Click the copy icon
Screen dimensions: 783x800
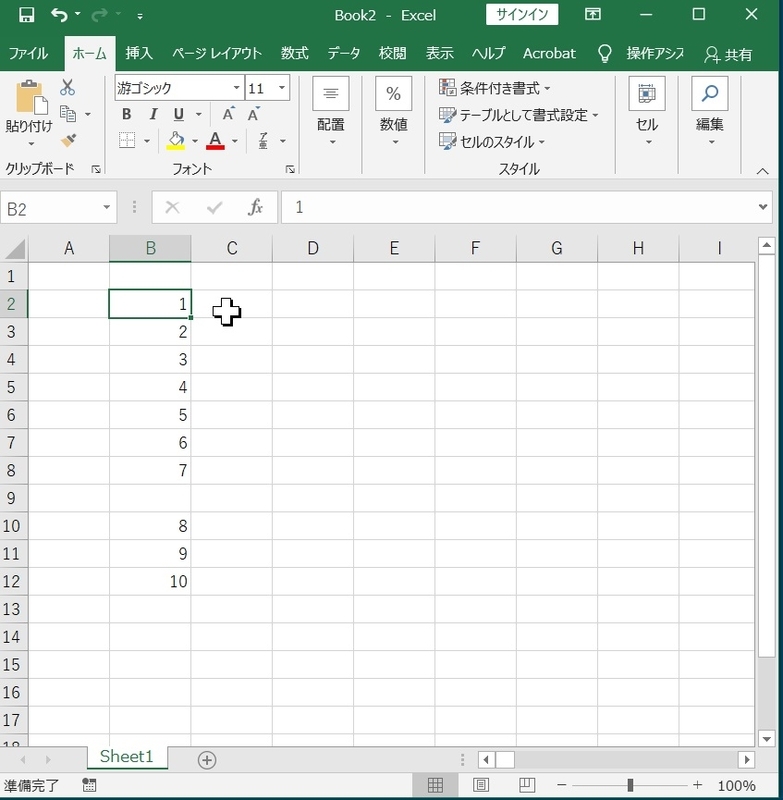[68, 113]
